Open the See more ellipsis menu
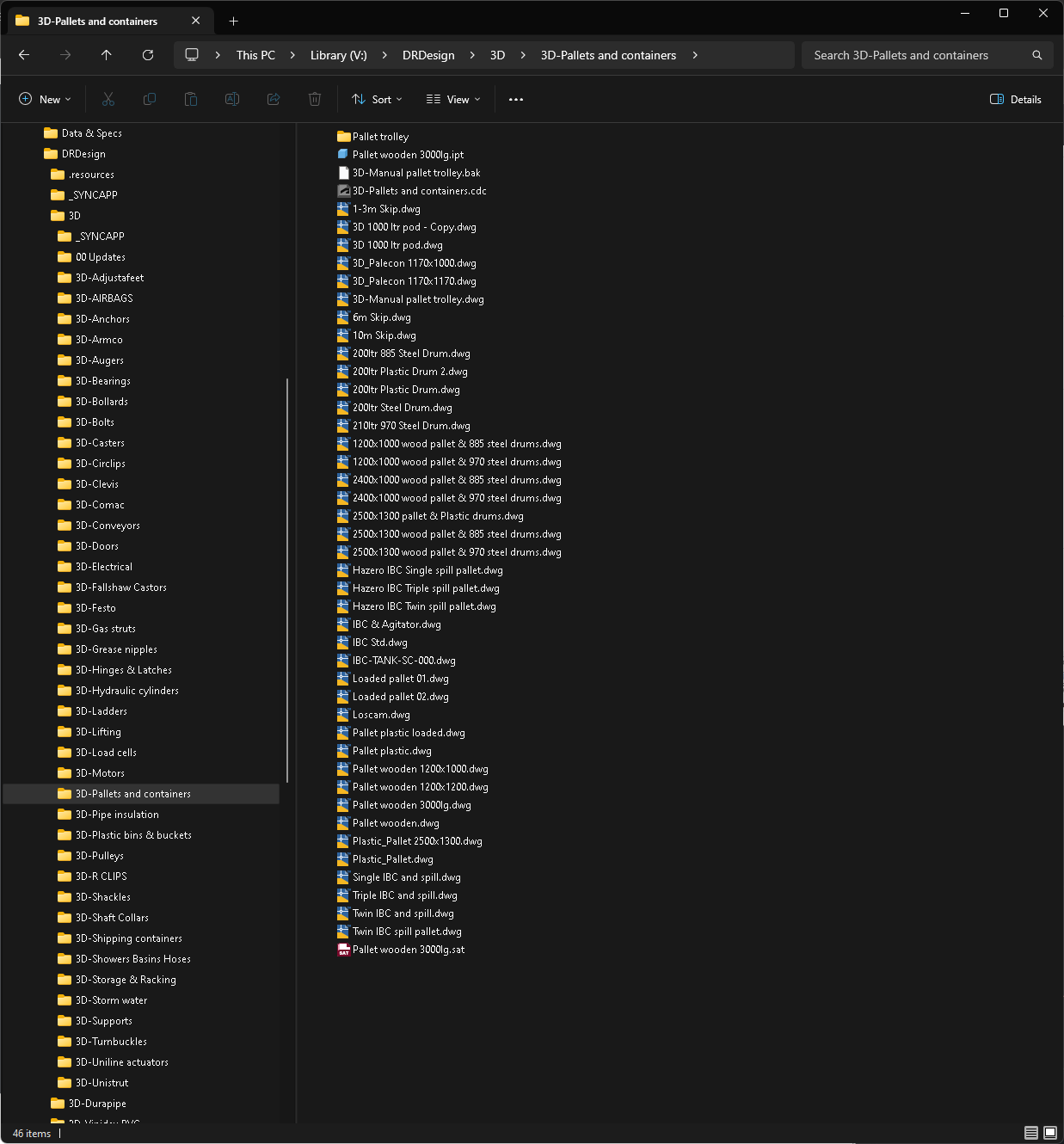The width and height of the screenshot is (1064, 1144). (x=516, y=100)
